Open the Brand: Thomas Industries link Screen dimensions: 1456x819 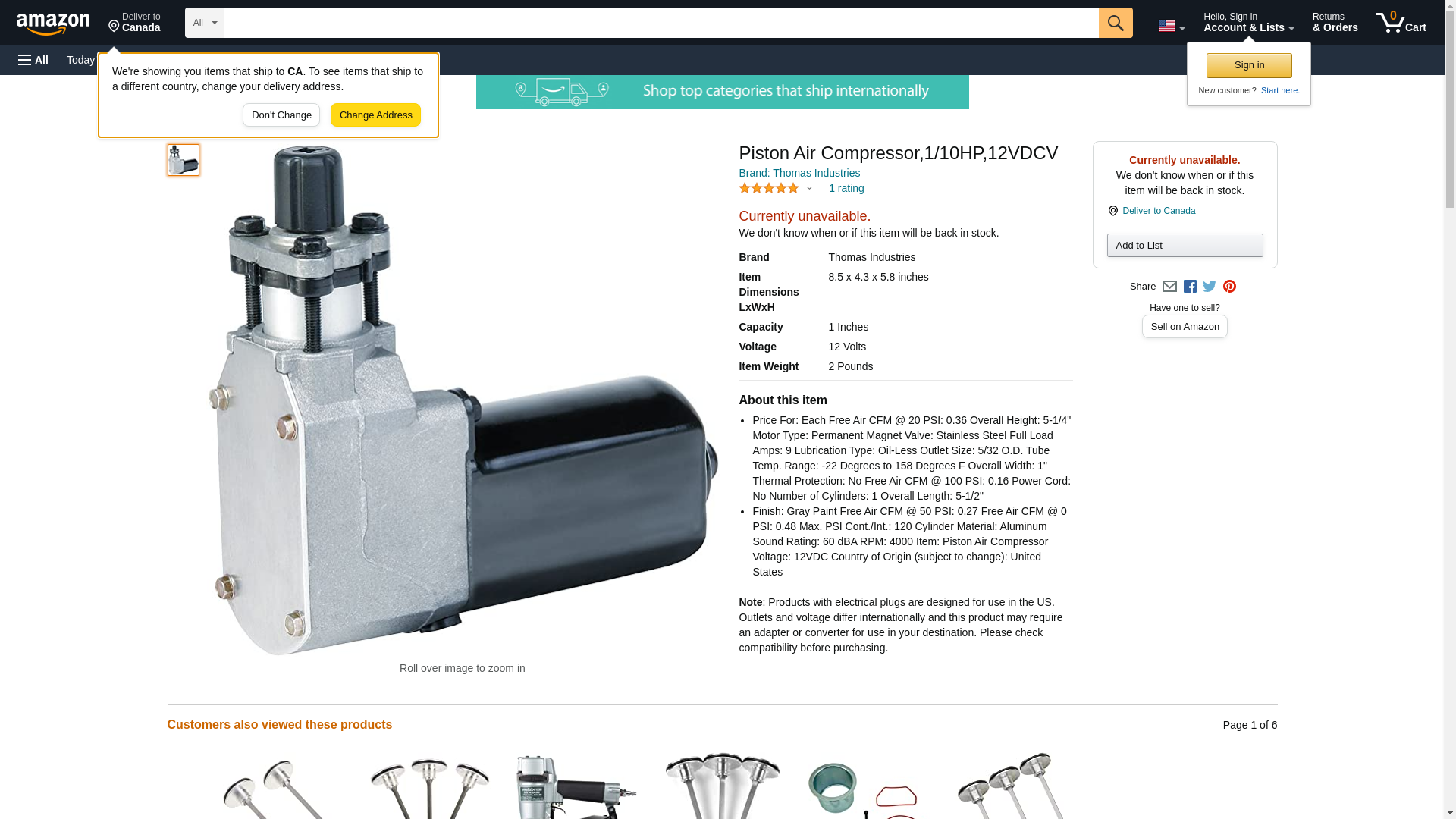coord(799,173)
